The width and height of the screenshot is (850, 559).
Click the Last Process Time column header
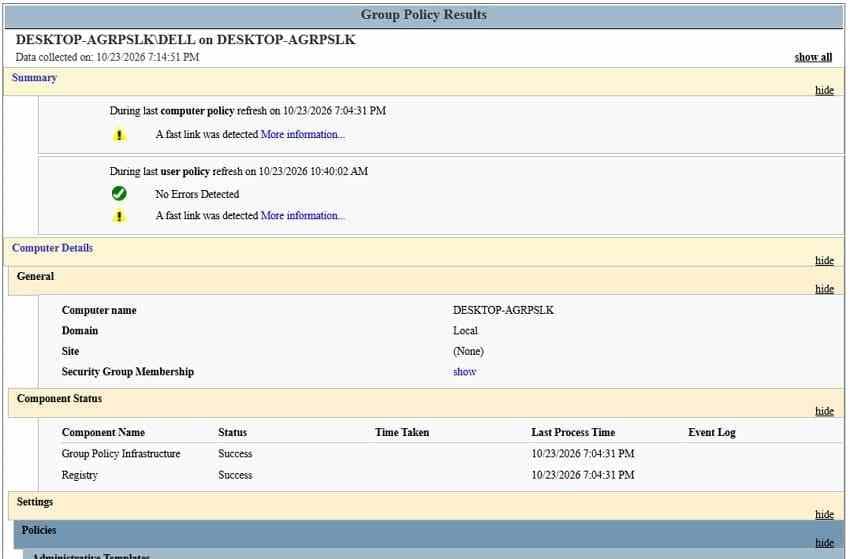[x=573, y=433]
